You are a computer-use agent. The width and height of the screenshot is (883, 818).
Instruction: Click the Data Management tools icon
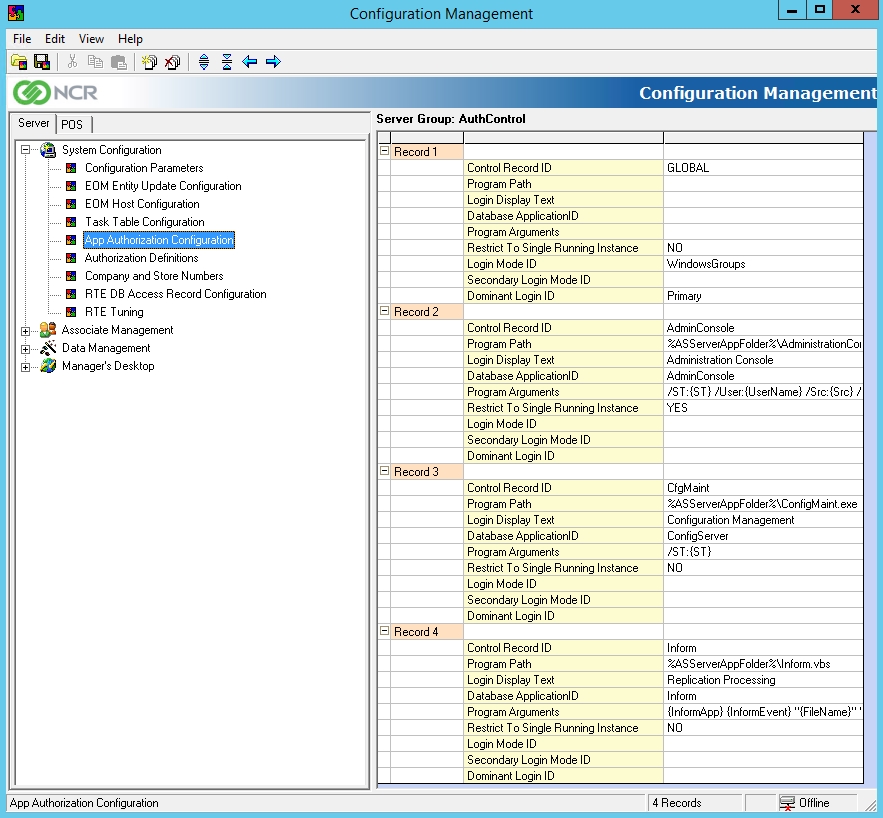[x=48, y=348]
